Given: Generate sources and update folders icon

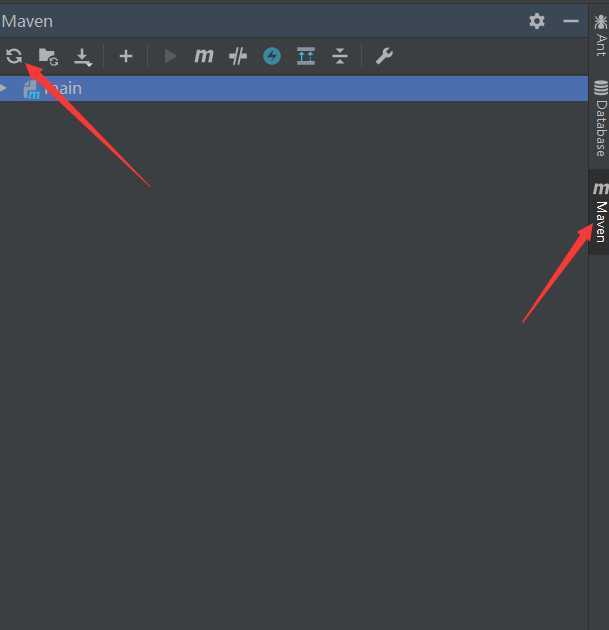Looking at the screenshot, I should pos(49,56).
